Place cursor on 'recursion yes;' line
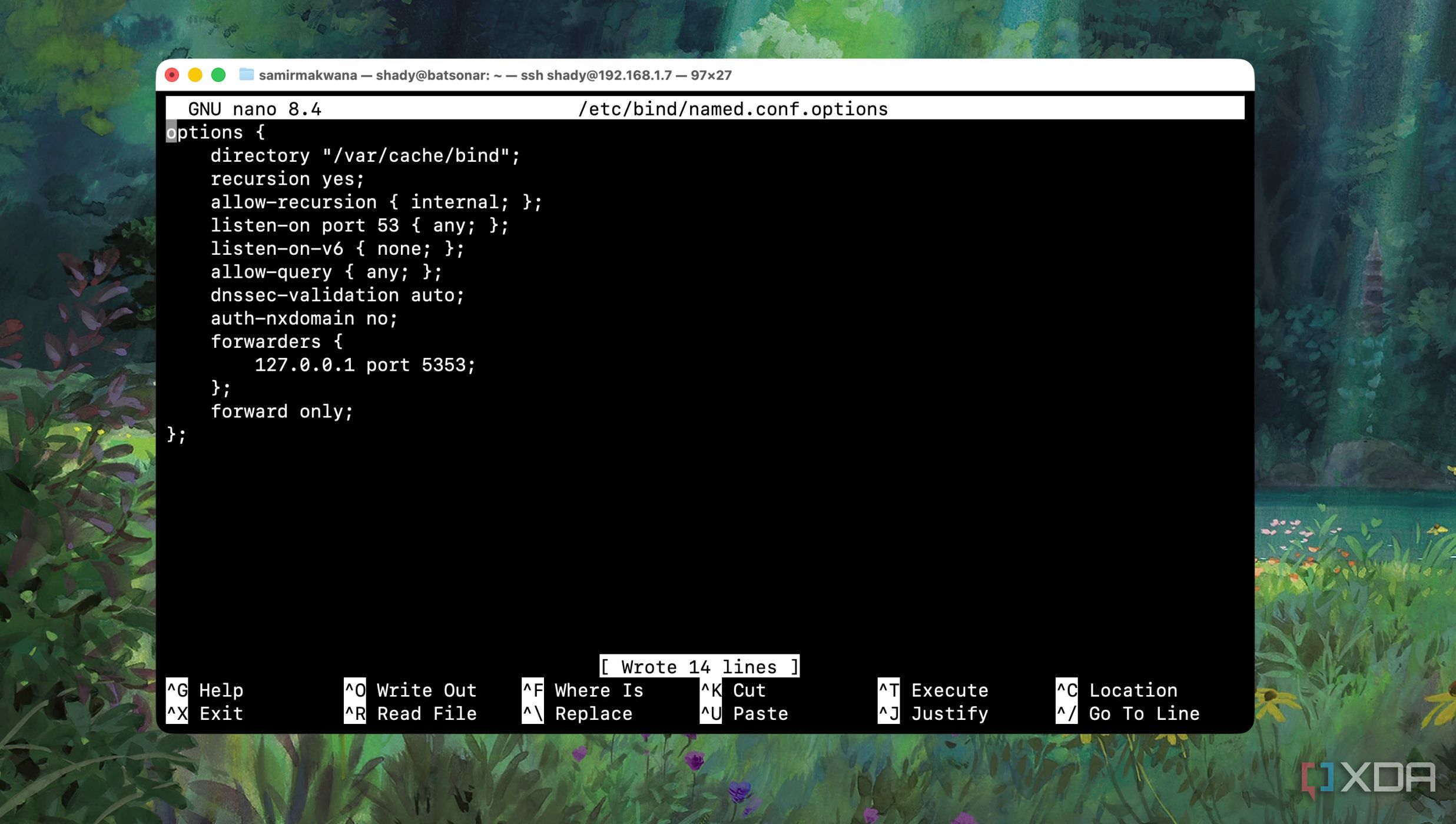Image resolution: width=1456 pixels, height=824 pixels. 287,179
